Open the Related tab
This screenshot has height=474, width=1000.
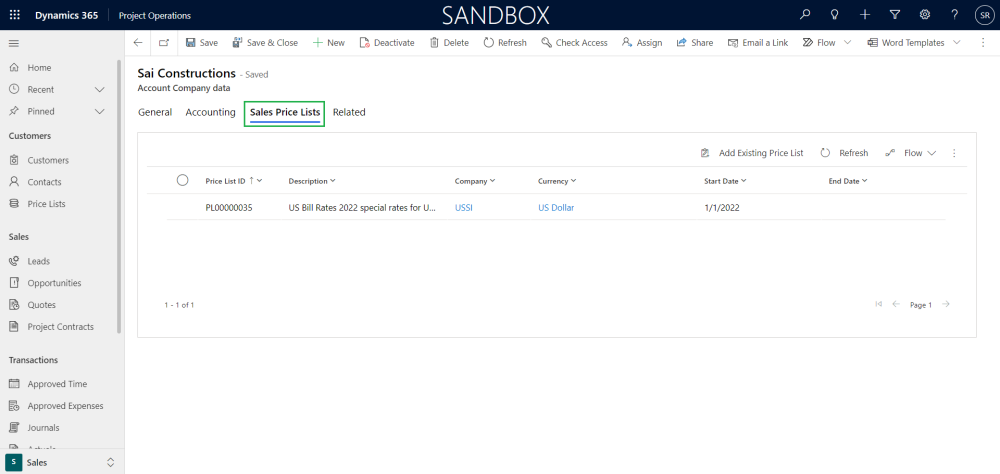click(x=349, y=112)
